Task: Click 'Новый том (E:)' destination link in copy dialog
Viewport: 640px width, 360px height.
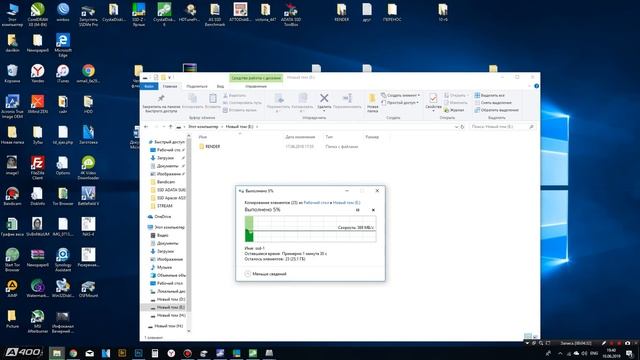Action: click(x=347, y=203)
